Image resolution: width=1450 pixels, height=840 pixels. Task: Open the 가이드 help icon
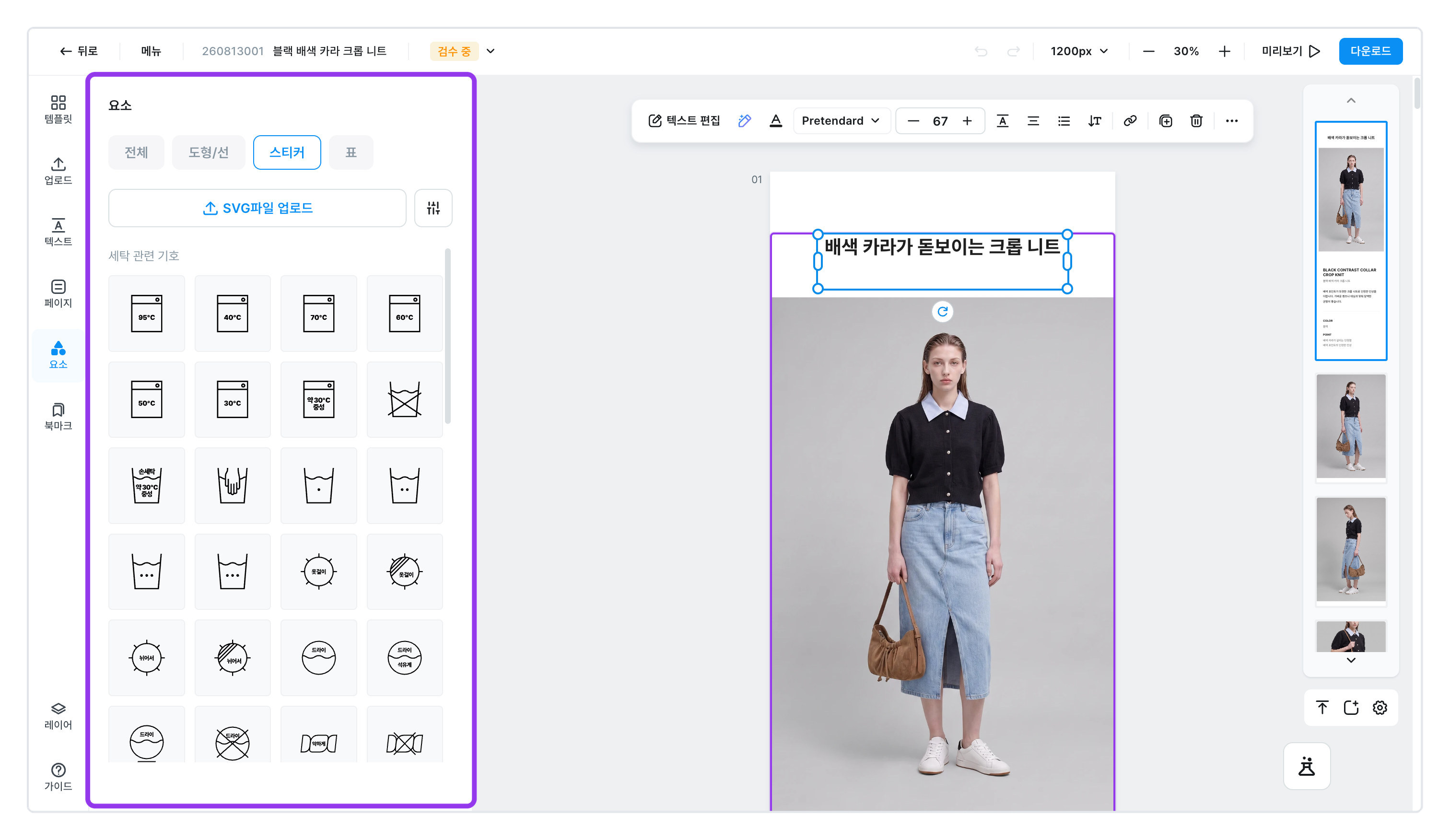tap(58, 777)
